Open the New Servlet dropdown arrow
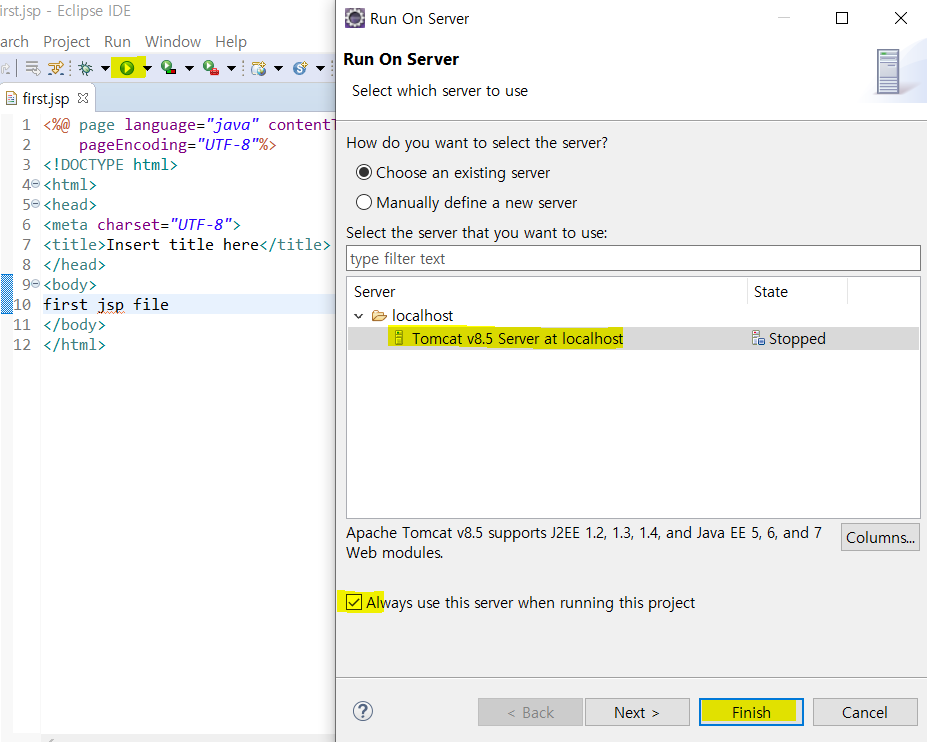The height and width of the screenshot is (742, 927). (x=320, y=69)
